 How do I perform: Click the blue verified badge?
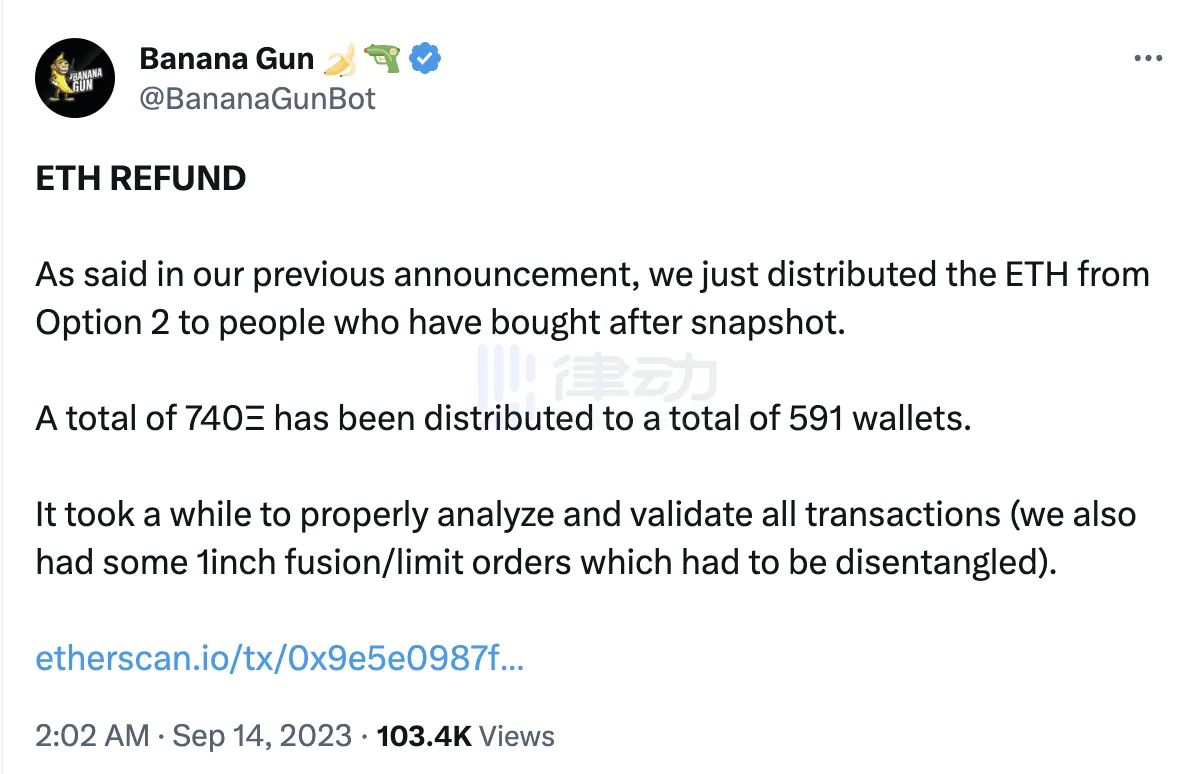425,57
